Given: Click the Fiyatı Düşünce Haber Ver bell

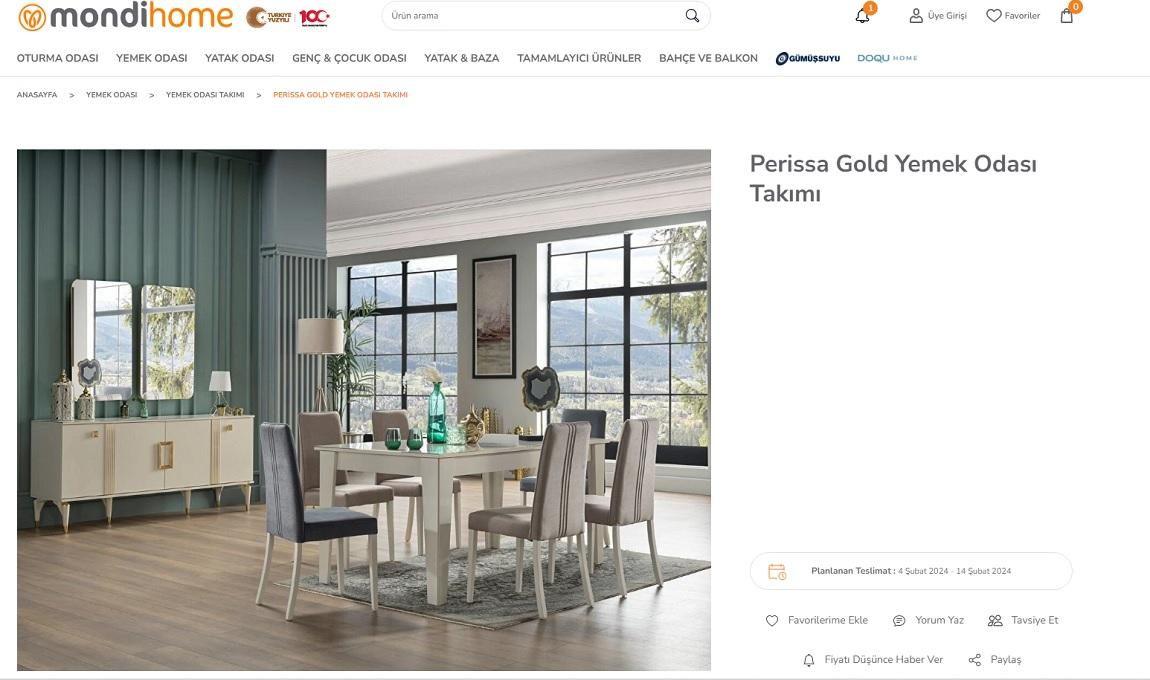Looking at the screenshot, I should (x=809, y=660).
